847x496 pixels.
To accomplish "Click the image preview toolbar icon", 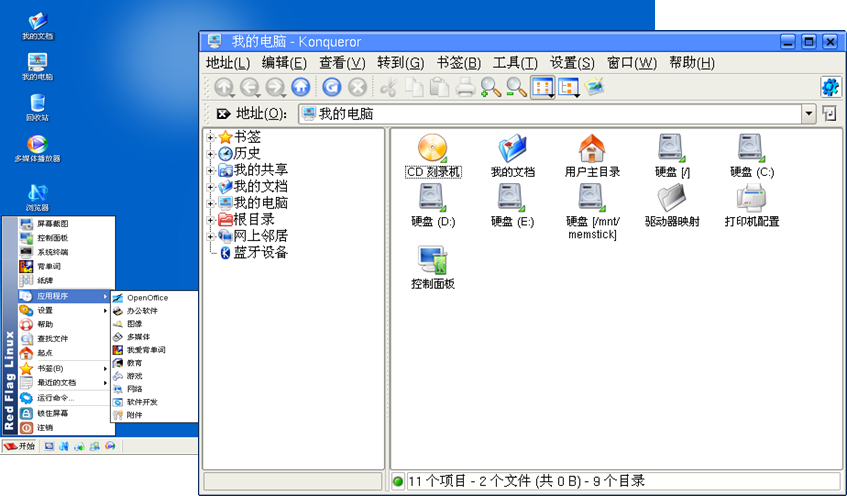I will point(594,86).
